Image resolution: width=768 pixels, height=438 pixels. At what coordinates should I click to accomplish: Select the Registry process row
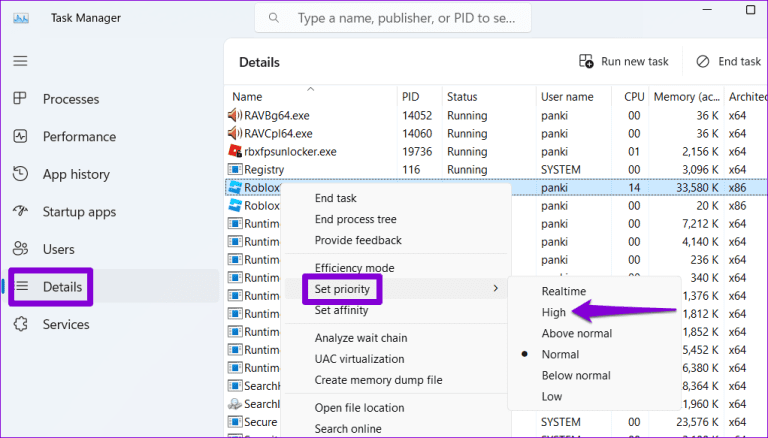(x=264, y=170)
